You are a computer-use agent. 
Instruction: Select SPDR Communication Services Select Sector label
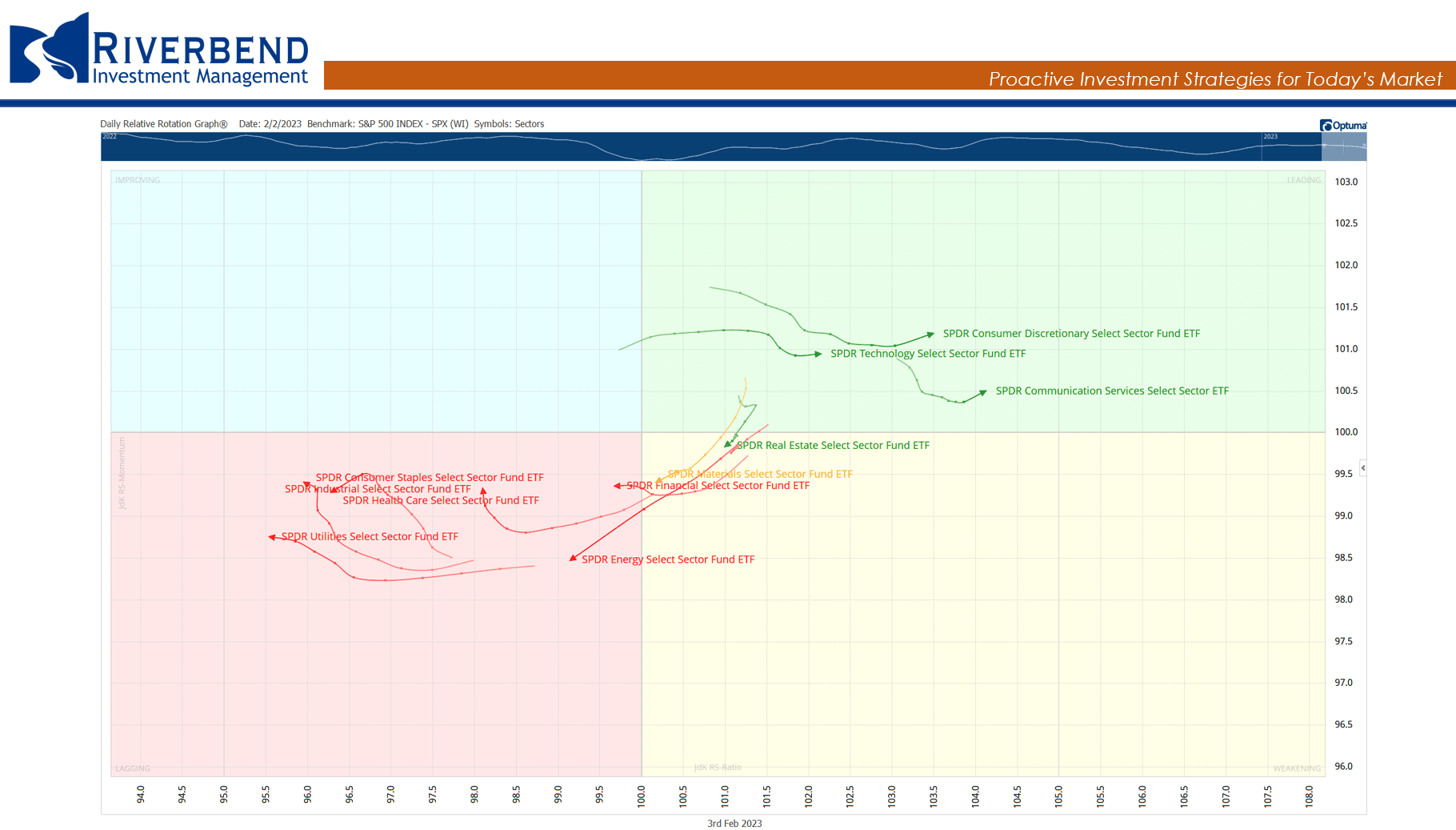[x=1112, y=391]
